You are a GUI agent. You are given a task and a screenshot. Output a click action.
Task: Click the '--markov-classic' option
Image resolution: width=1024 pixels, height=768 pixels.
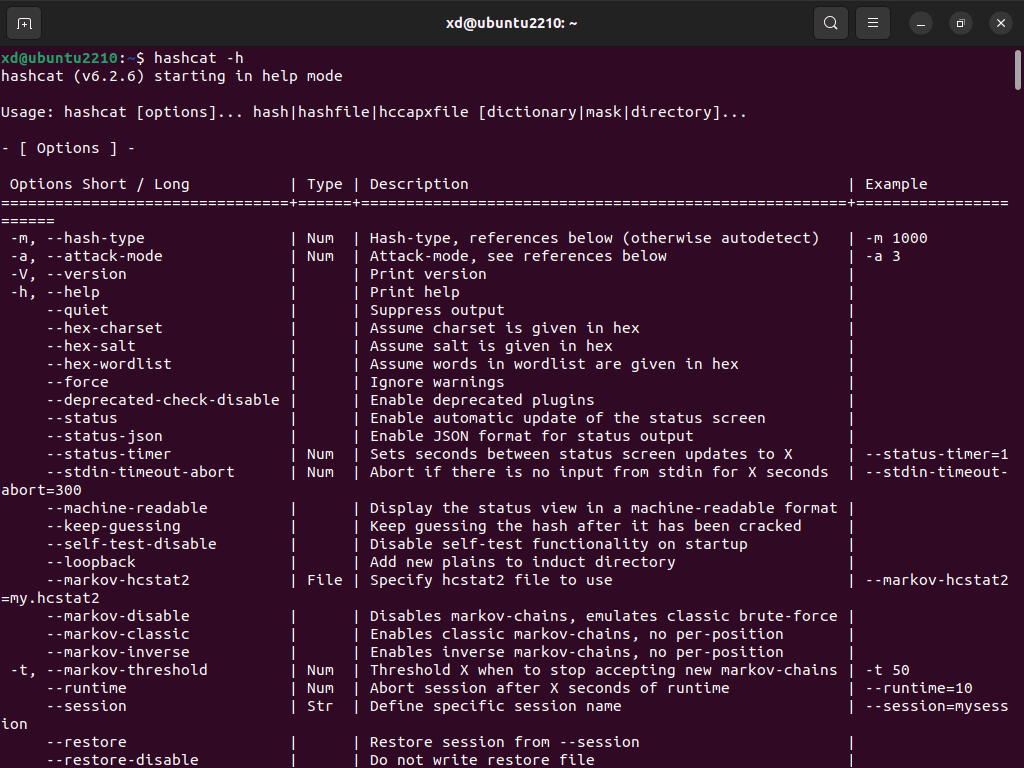(118, 634)
